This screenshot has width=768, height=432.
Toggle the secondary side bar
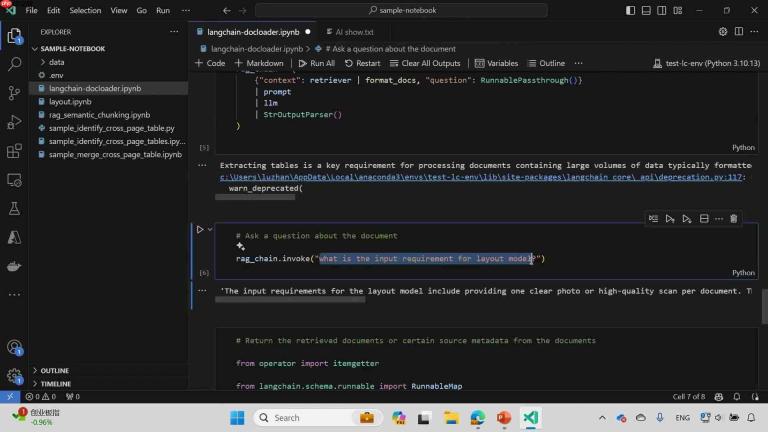tap(662, 10)
